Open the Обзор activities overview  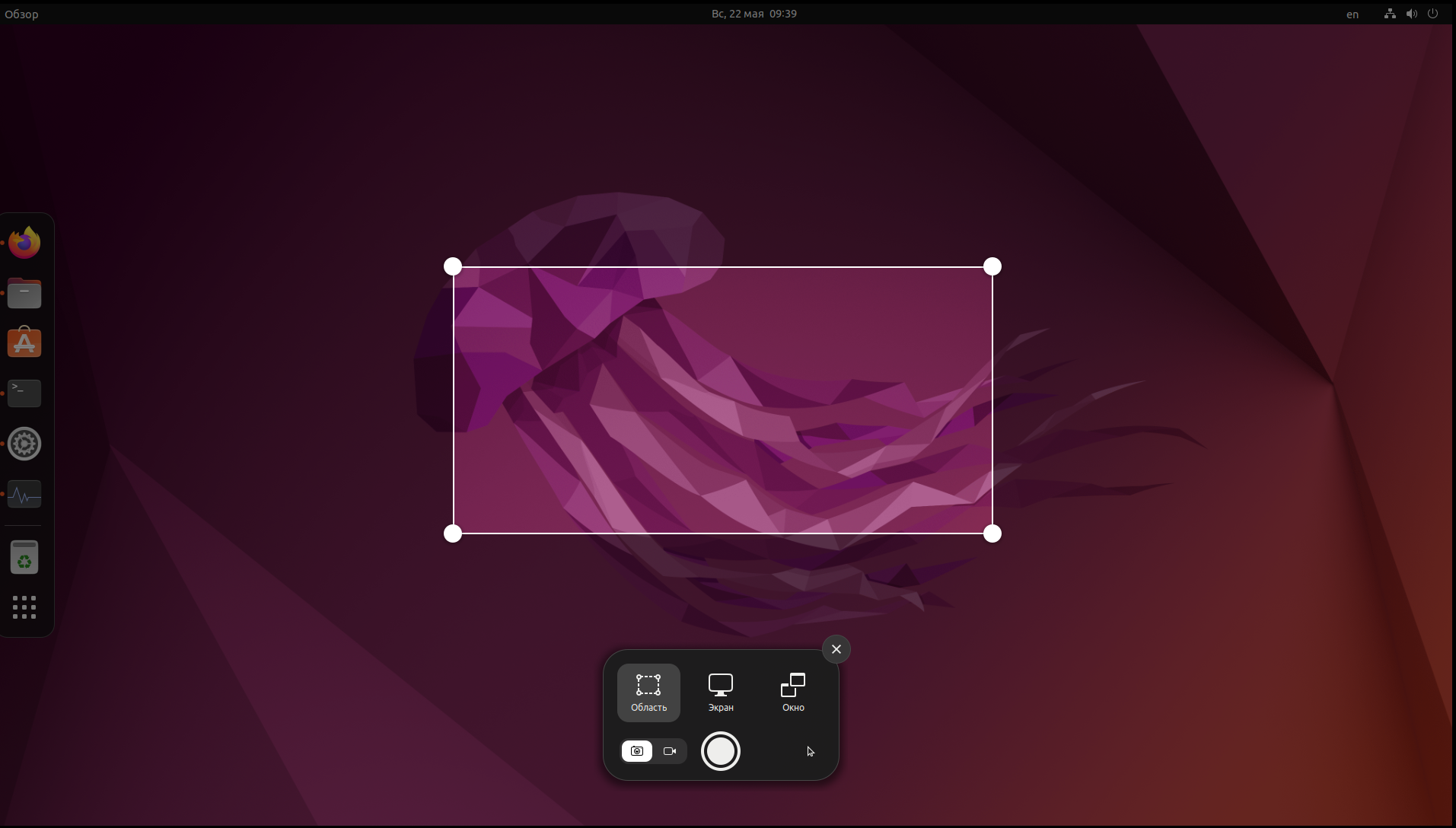pos(21,14)
